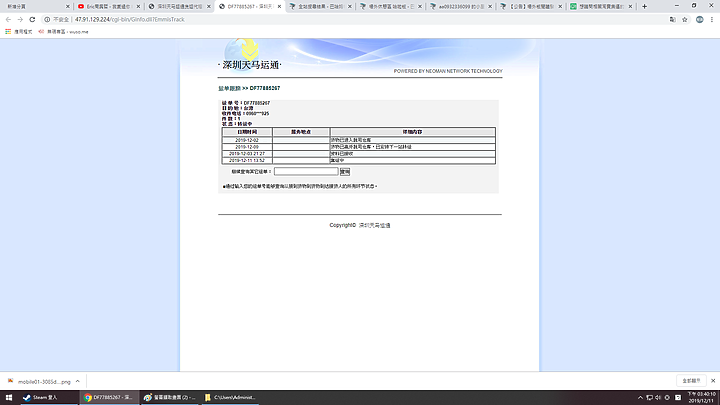Open the wuso.me bookmark
Screen dimensions: 720x405
[63, 32]
